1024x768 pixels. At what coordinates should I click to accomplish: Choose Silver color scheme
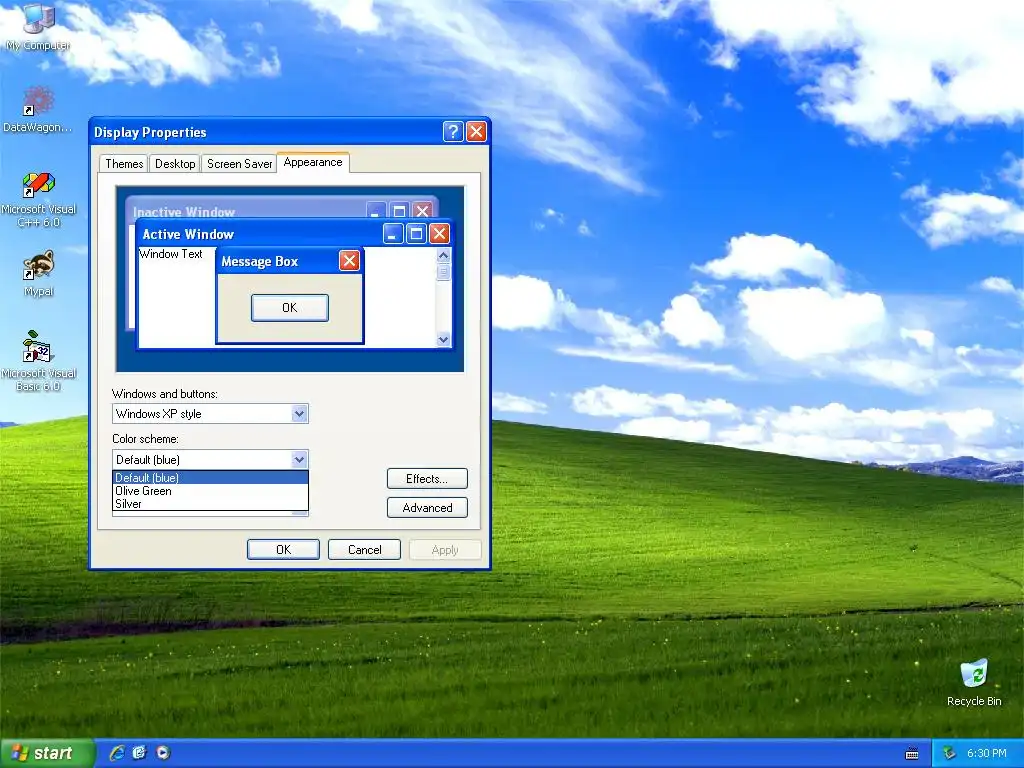click(210, 504)
